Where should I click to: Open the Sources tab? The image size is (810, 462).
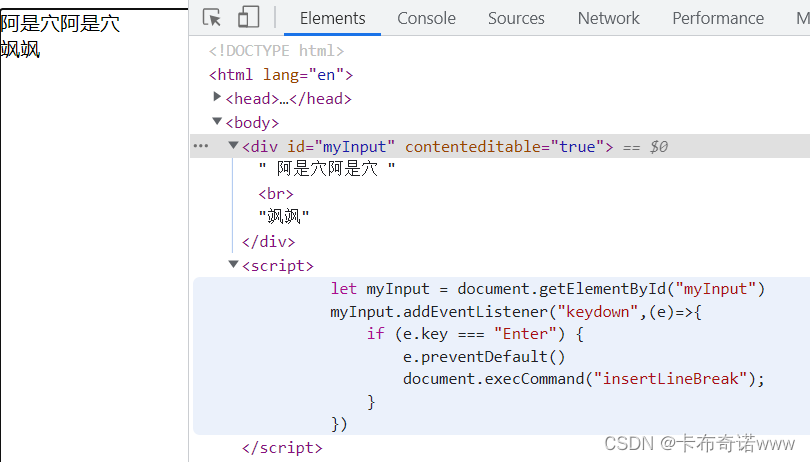pos(516,18)
